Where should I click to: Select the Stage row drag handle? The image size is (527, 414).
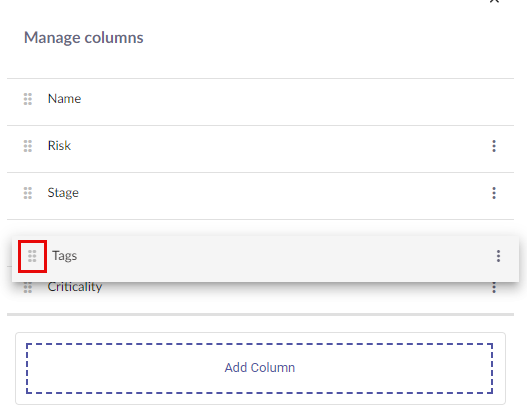point(28,193)
